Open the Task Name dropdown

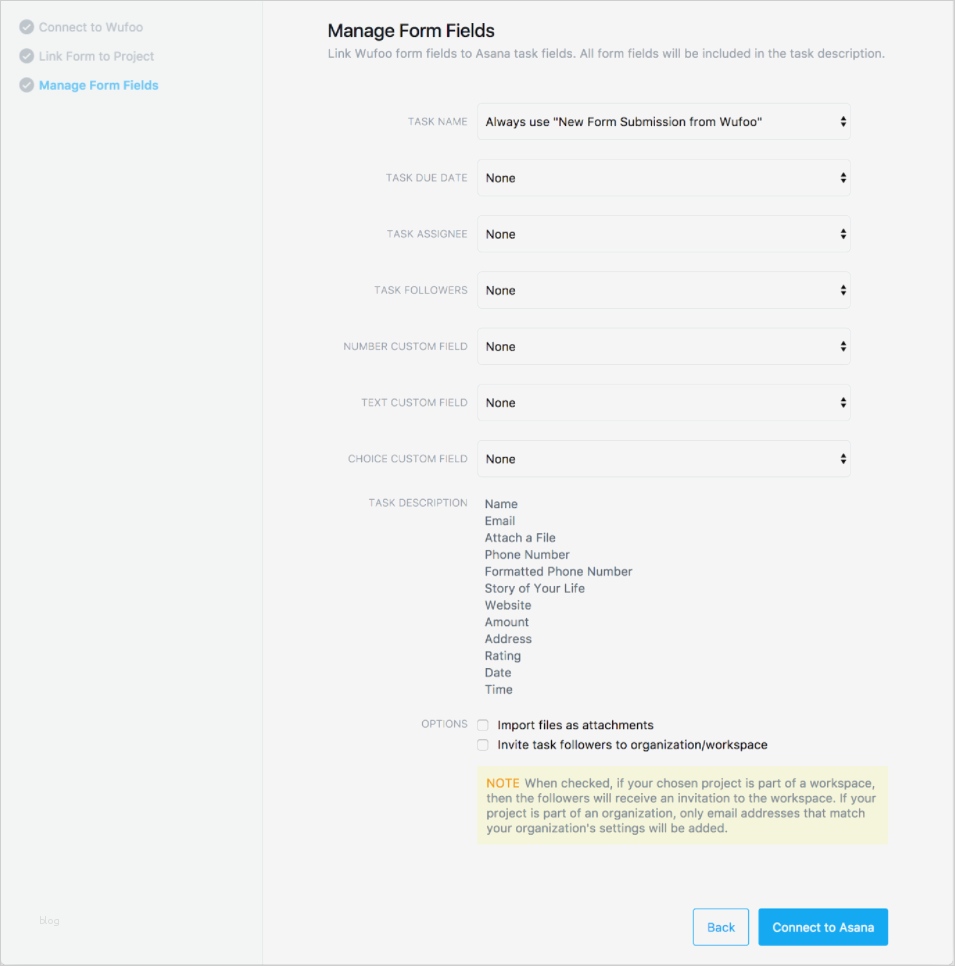664,122
